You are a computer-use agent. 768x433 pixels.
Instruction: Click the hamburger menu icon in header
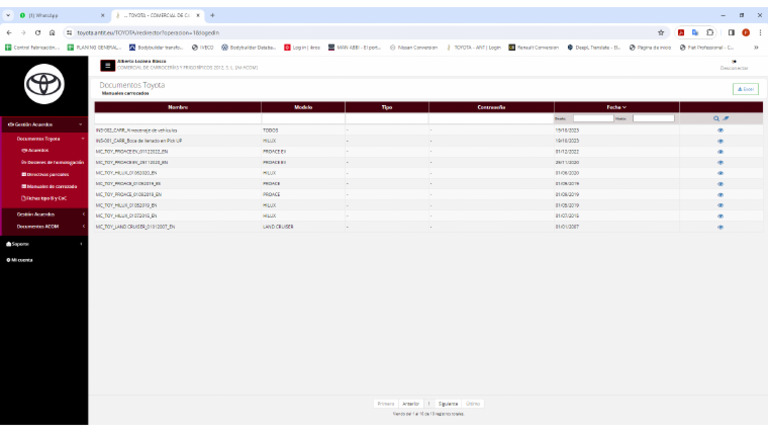coord(107,66)
